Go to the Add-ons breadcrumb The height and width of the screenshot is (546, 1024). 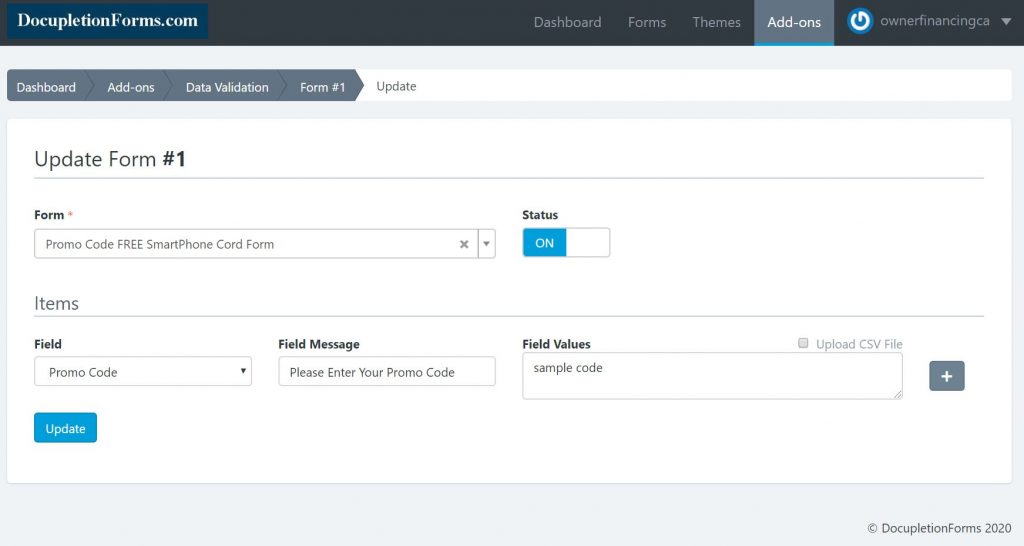click(x=131, y=87)
